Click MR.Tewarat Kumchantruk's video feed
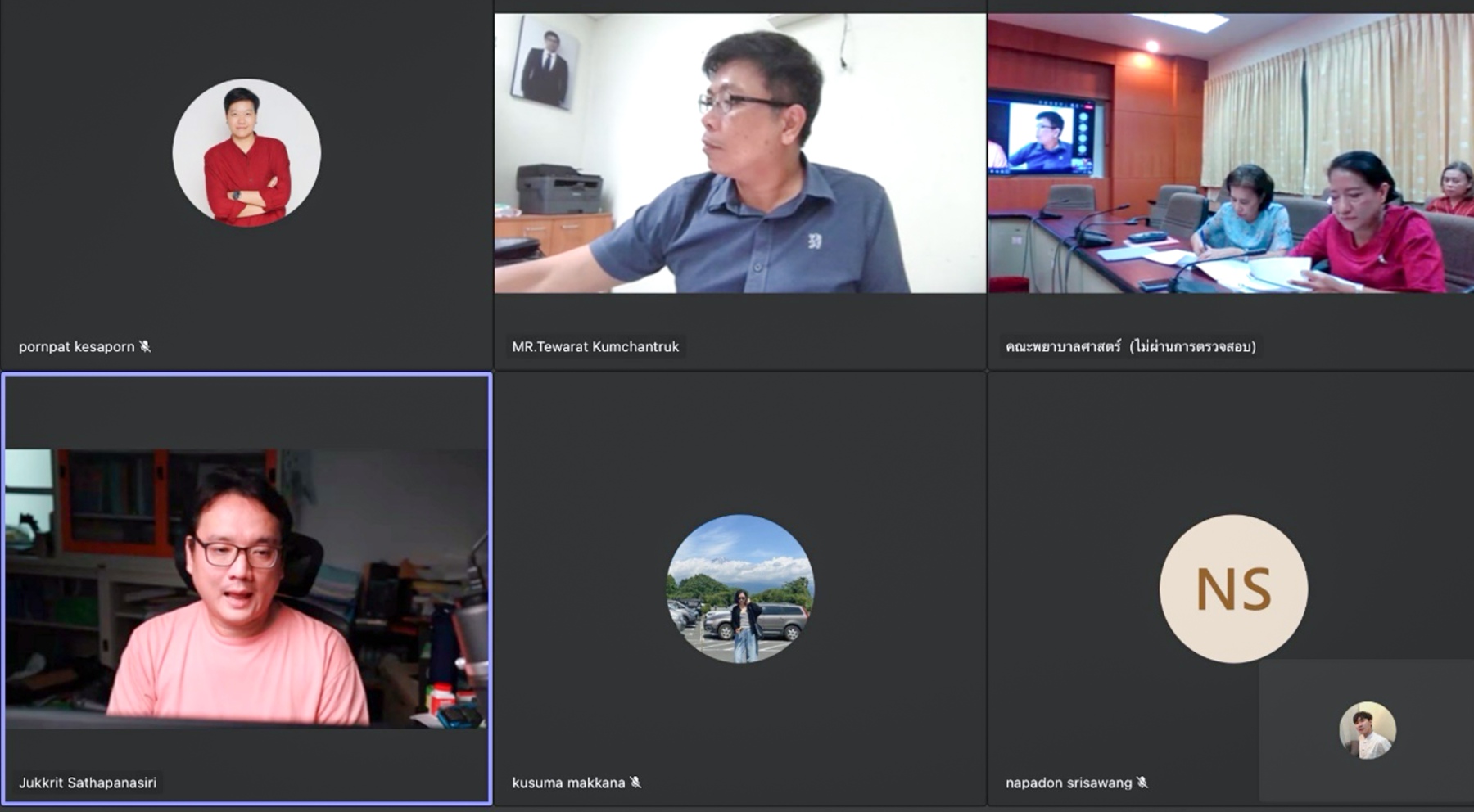1474x812 pixels. coord(740,153)
